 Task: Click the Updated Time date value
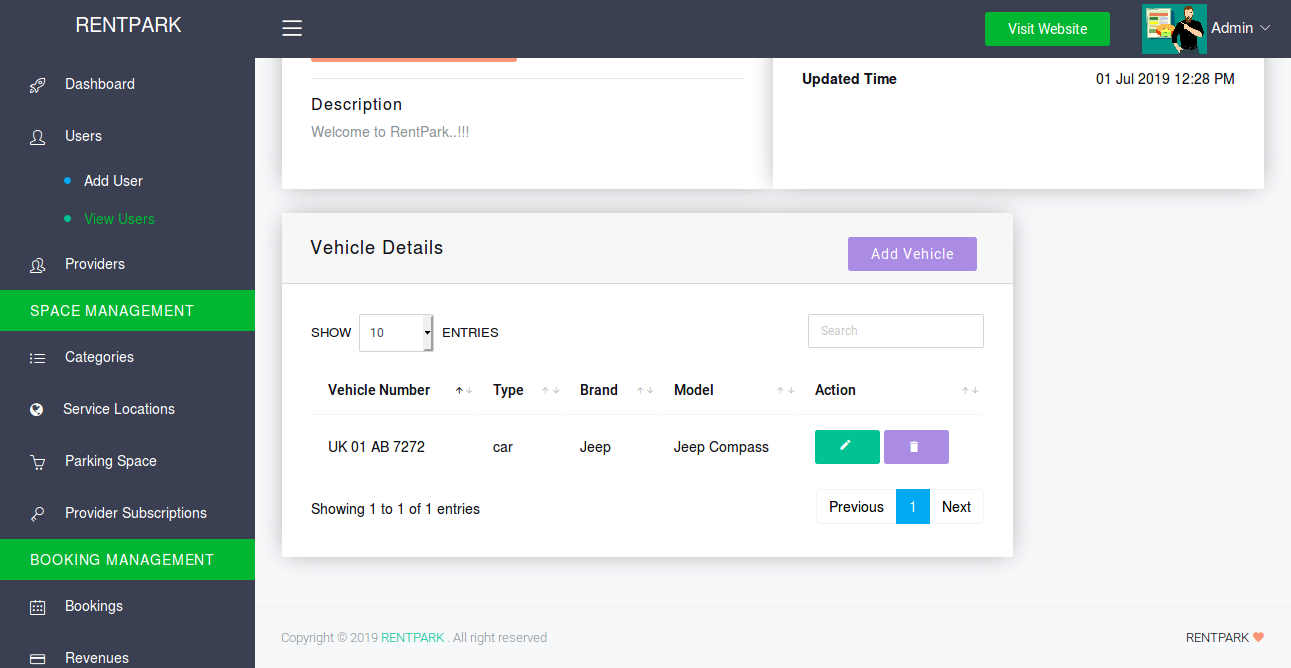(1165, 79)
